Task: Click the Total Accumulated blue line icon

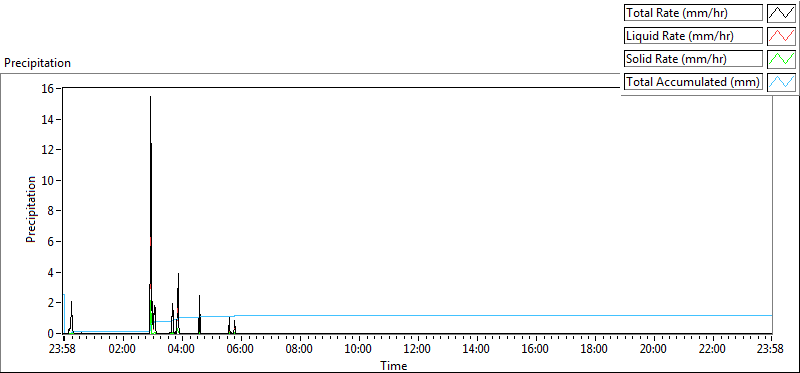Action: tap(781, 82)
